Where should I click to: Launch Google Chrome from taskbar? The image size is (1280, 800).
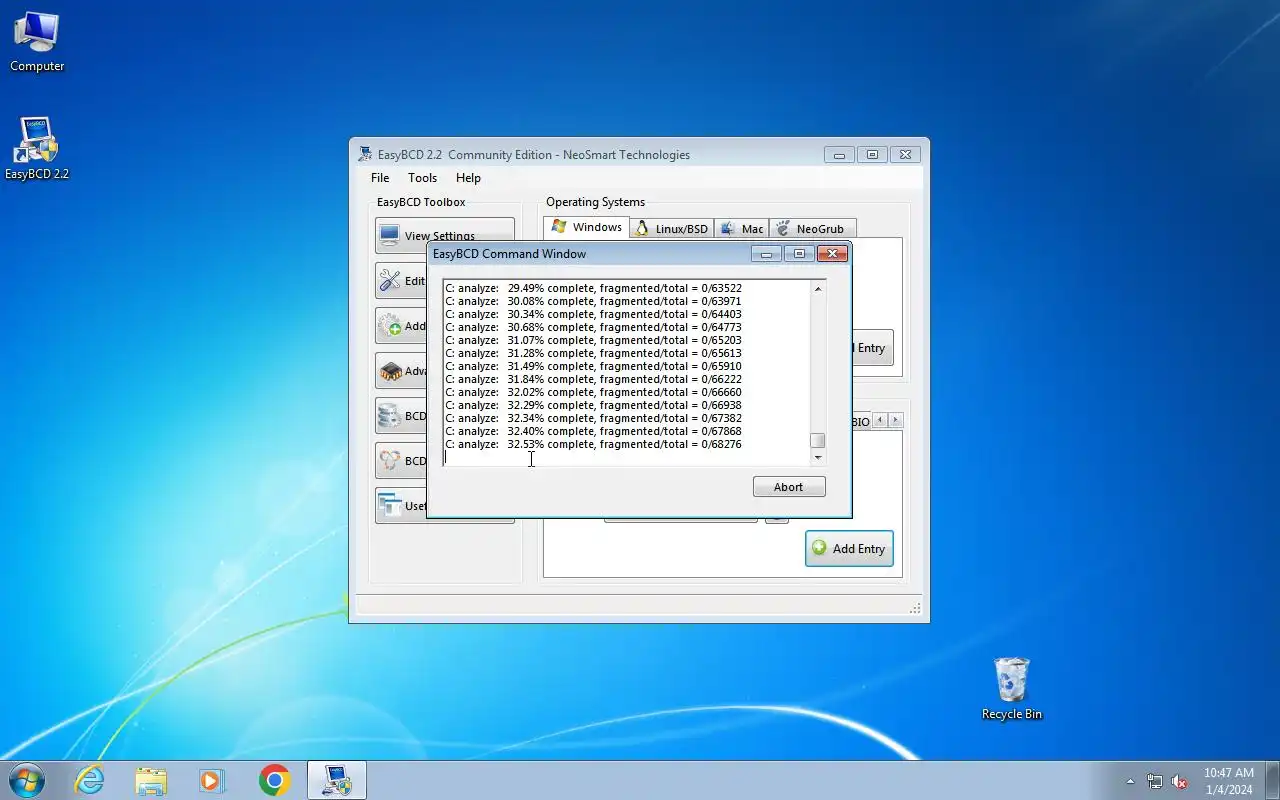click(x=274, y=780)
